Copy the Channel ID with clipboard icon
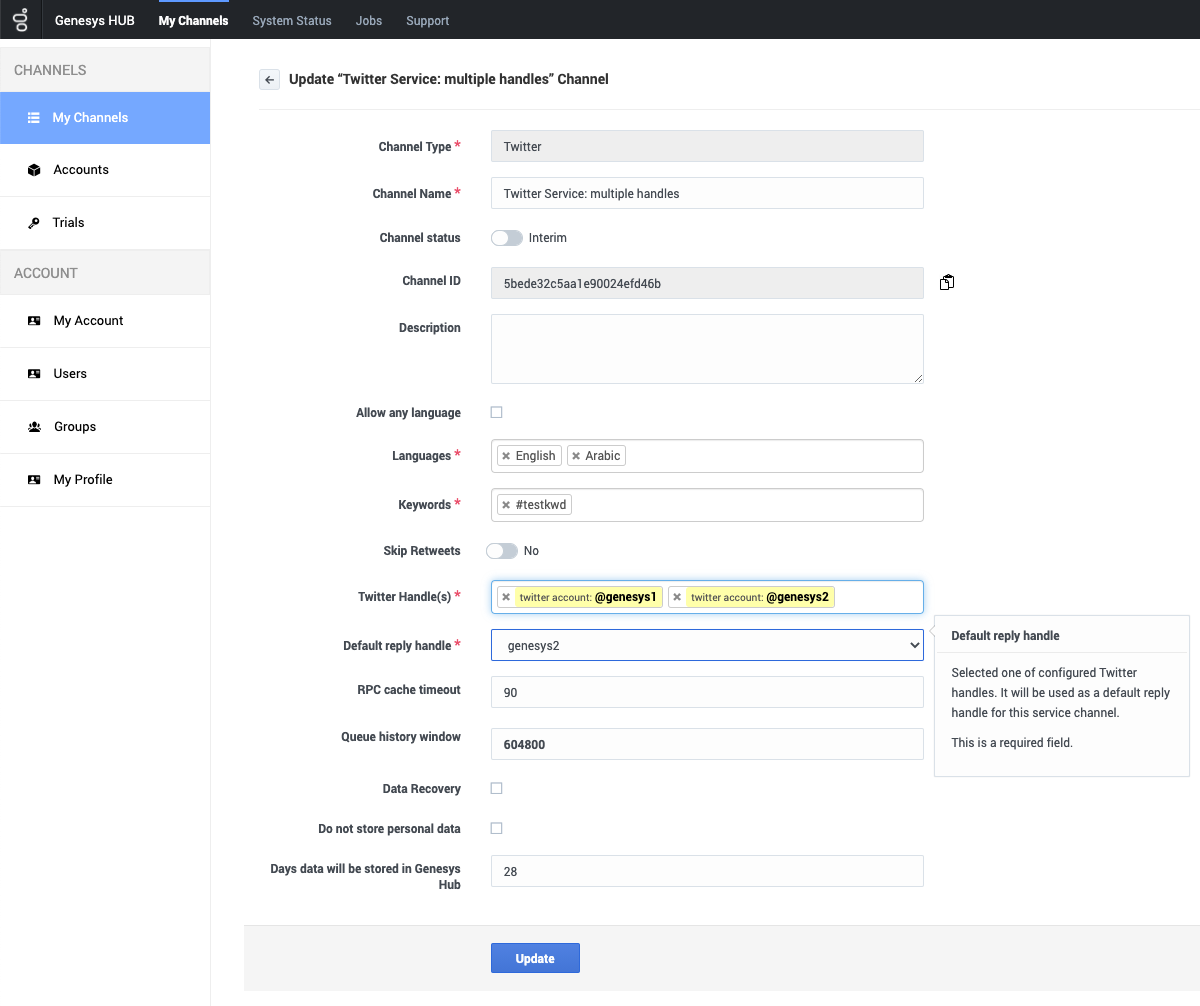 click(946, 283)
